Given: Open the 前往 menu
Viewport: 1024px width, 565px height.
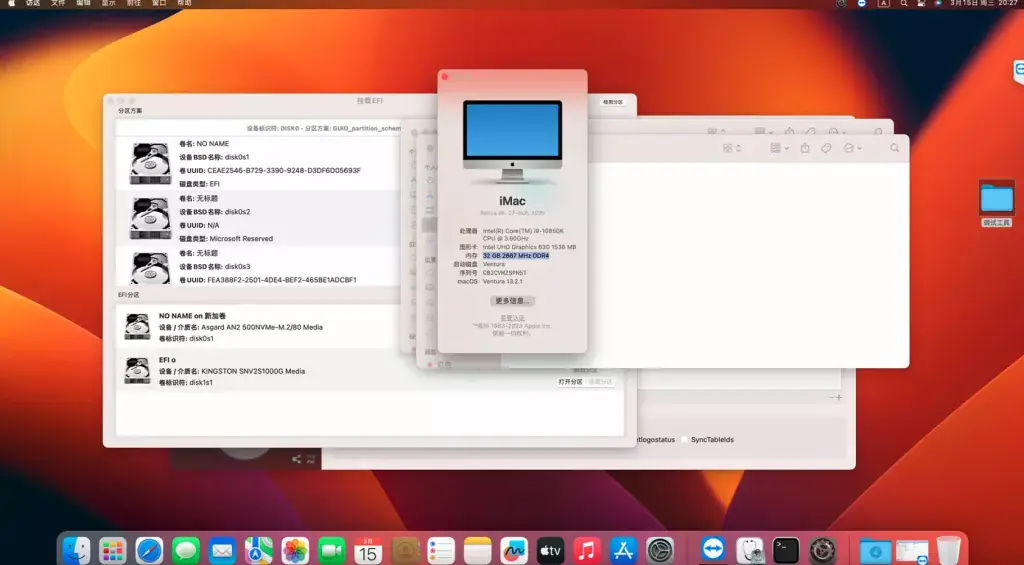Looking at the screenshot, I should (x=134, y=3).
